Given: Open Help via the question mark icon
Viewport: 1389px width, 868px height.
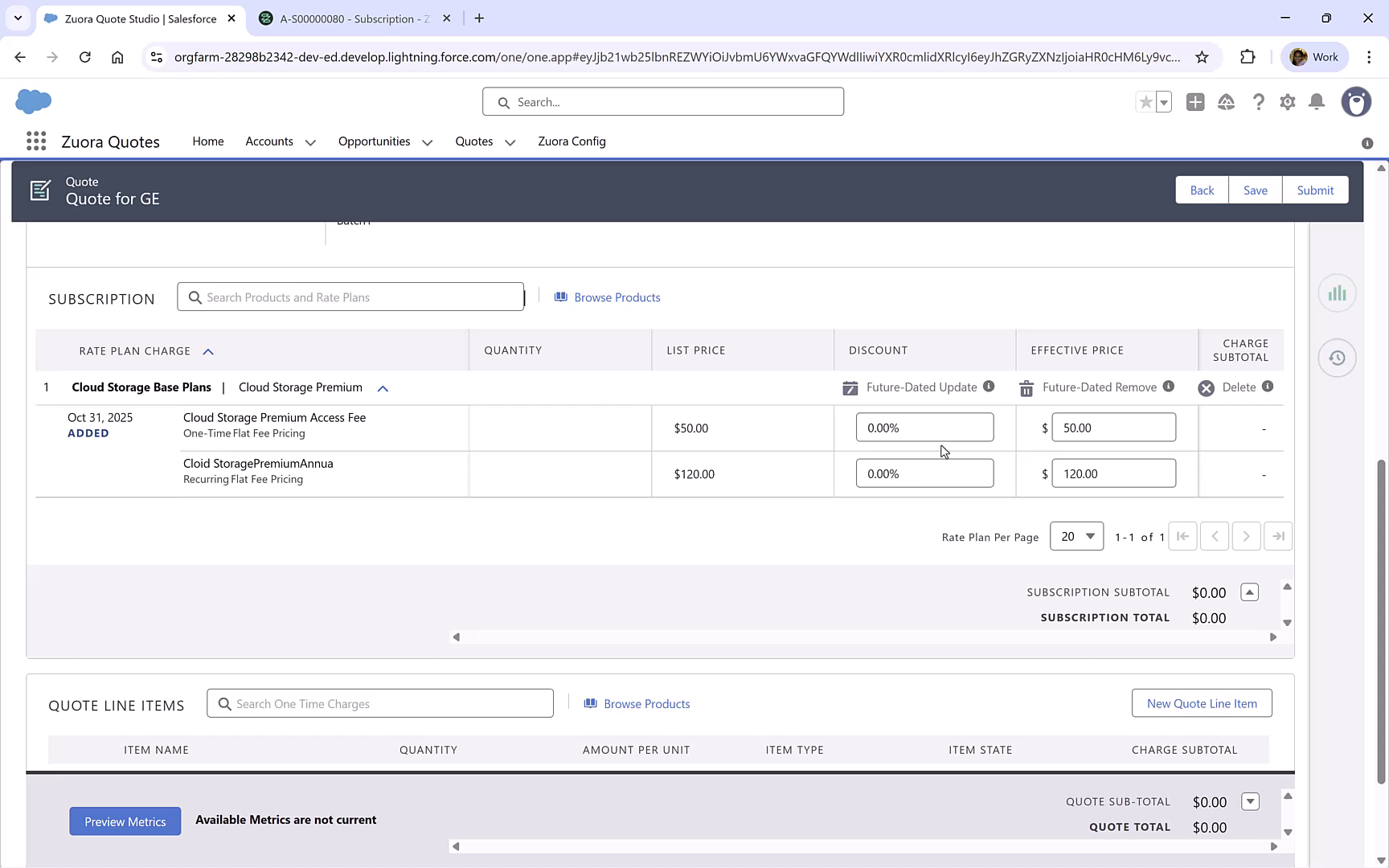Looking at the screenshot, I should [1259, 102].
